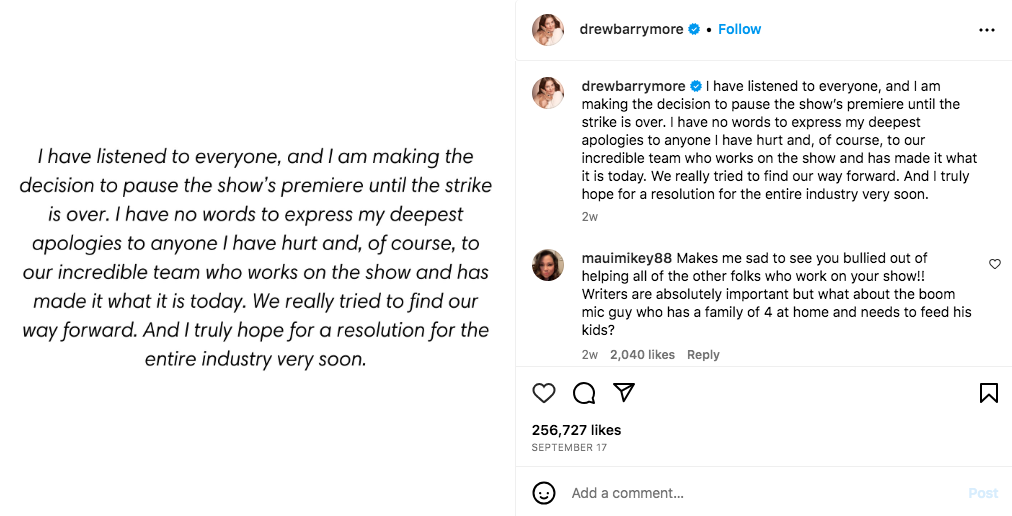Screen dimensions: 1012x516
Task: Reply to mauimikey88's comment
Action: (703, 355)
